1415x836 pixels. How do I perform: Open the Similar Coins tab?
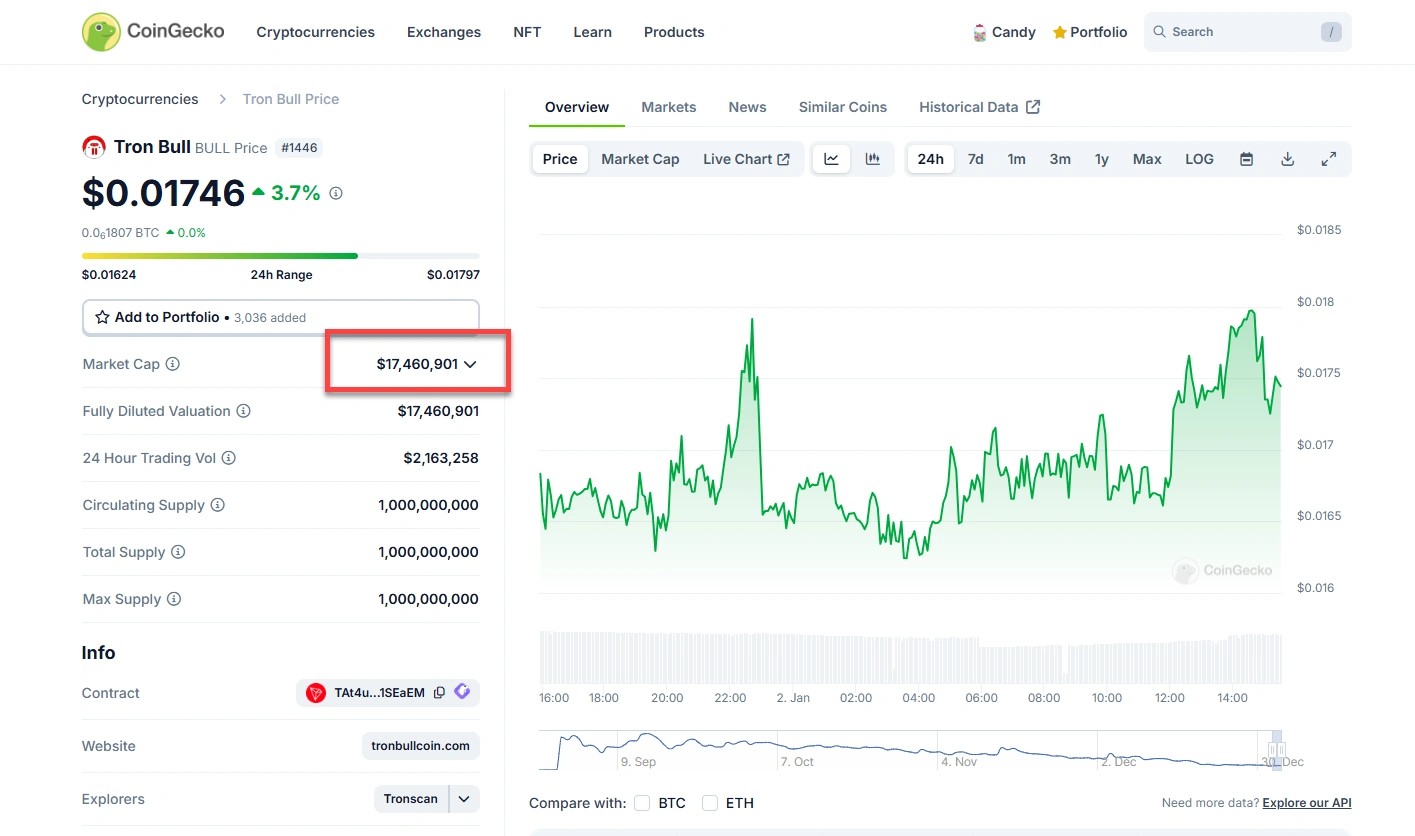[x=842, y=107]
